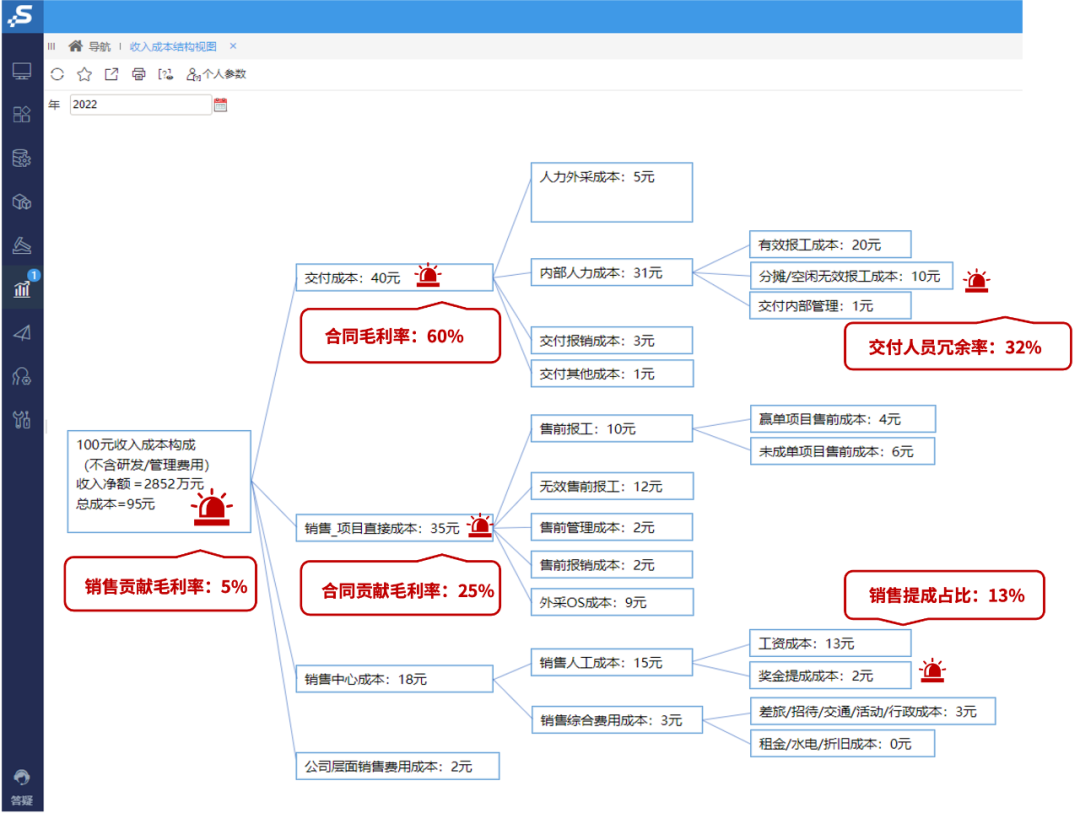Open the view in a new window icon
1080x813 pixels.
[x=111, y=74]
